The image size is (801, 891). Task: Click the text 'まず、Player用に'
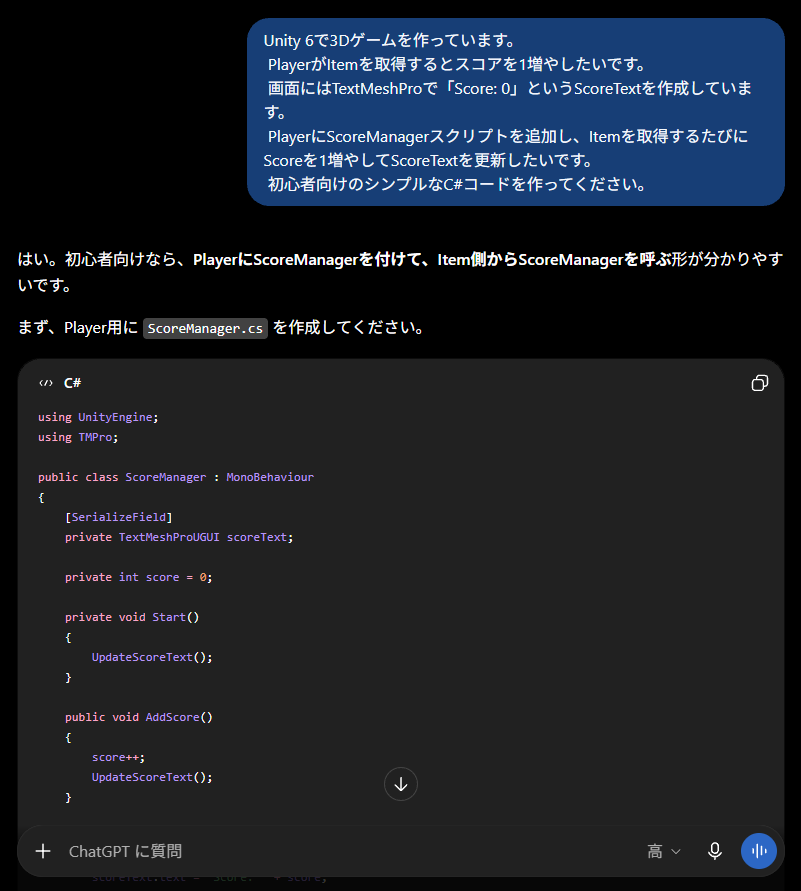[78, 328]
